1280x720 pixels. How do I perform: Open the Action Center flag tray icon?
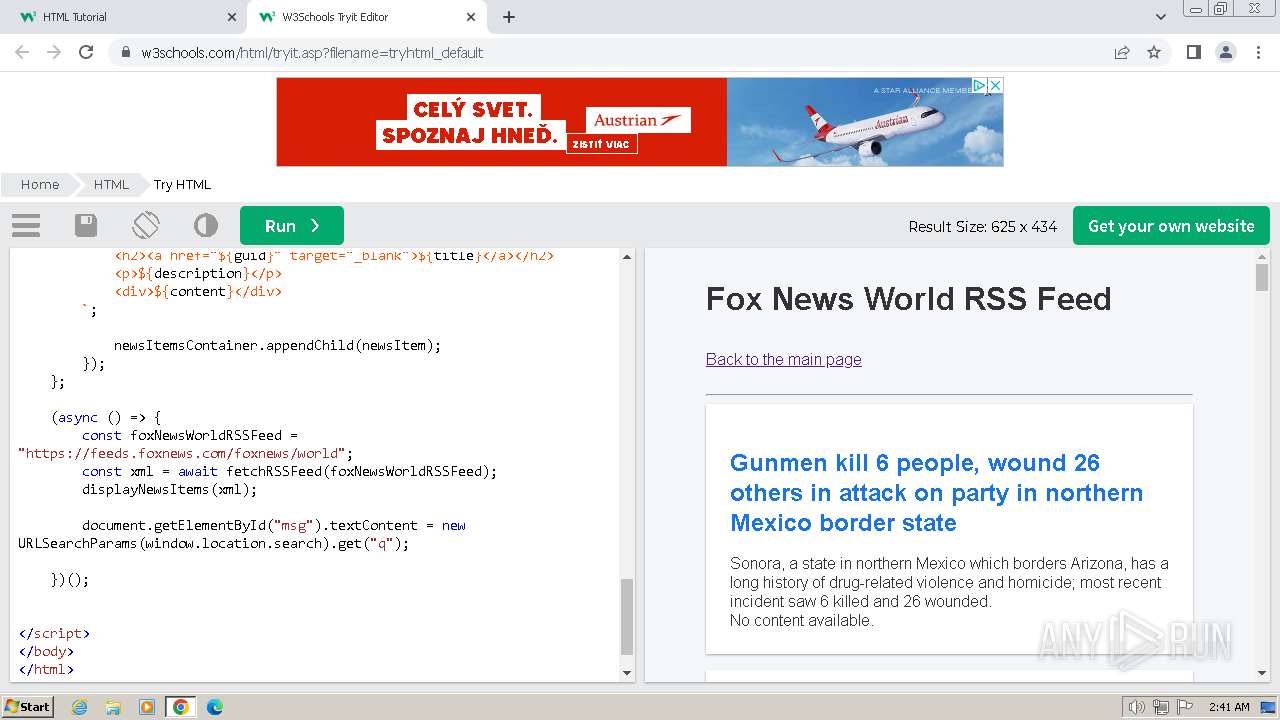pos(1185,707)
